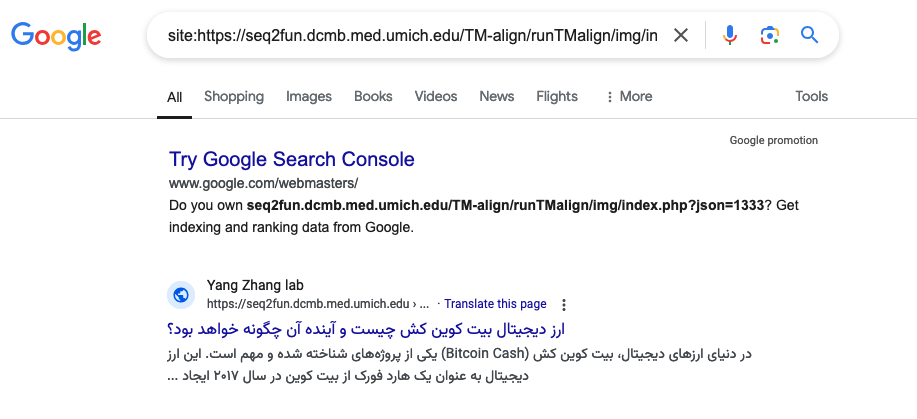Open Google Lens image search icon
Image resolution: width=917 pixels, height=419 pixels.
point(769,36)
